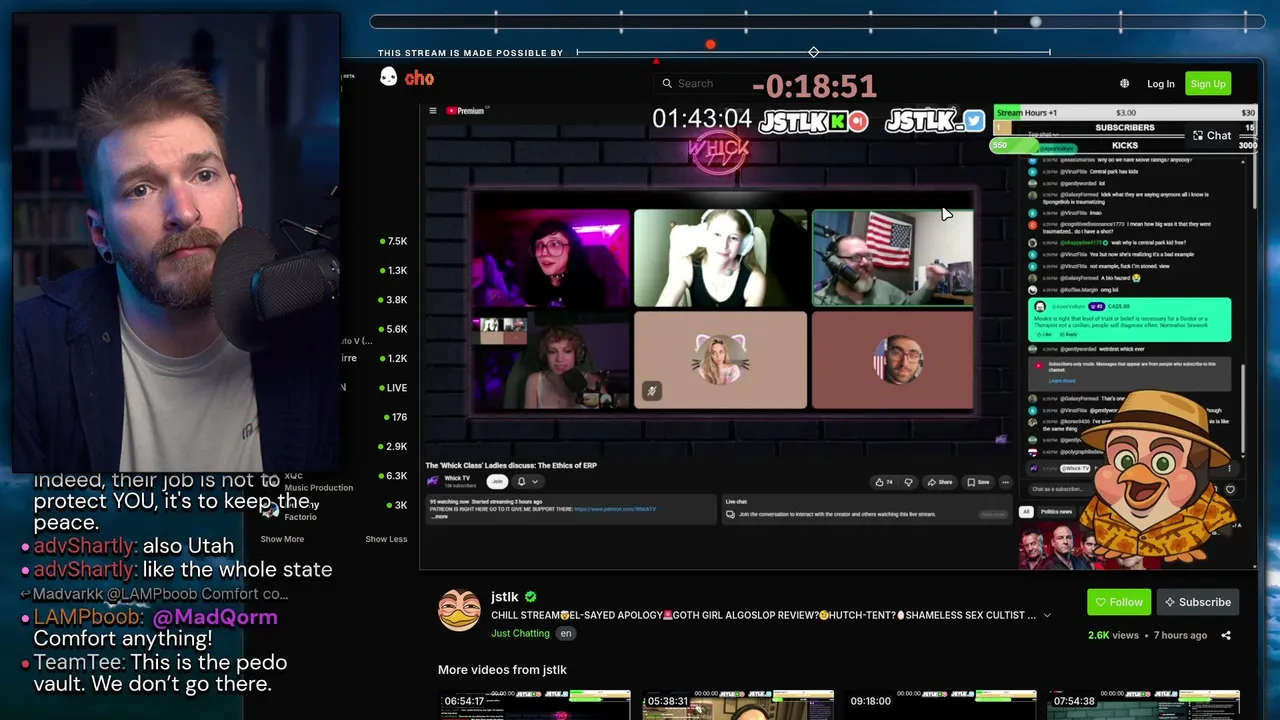This screenshot has height=720, width=1280.
Task: Click the muted microphone icon on the call tile
Action: pyautogui.click(x=651, y=391)
